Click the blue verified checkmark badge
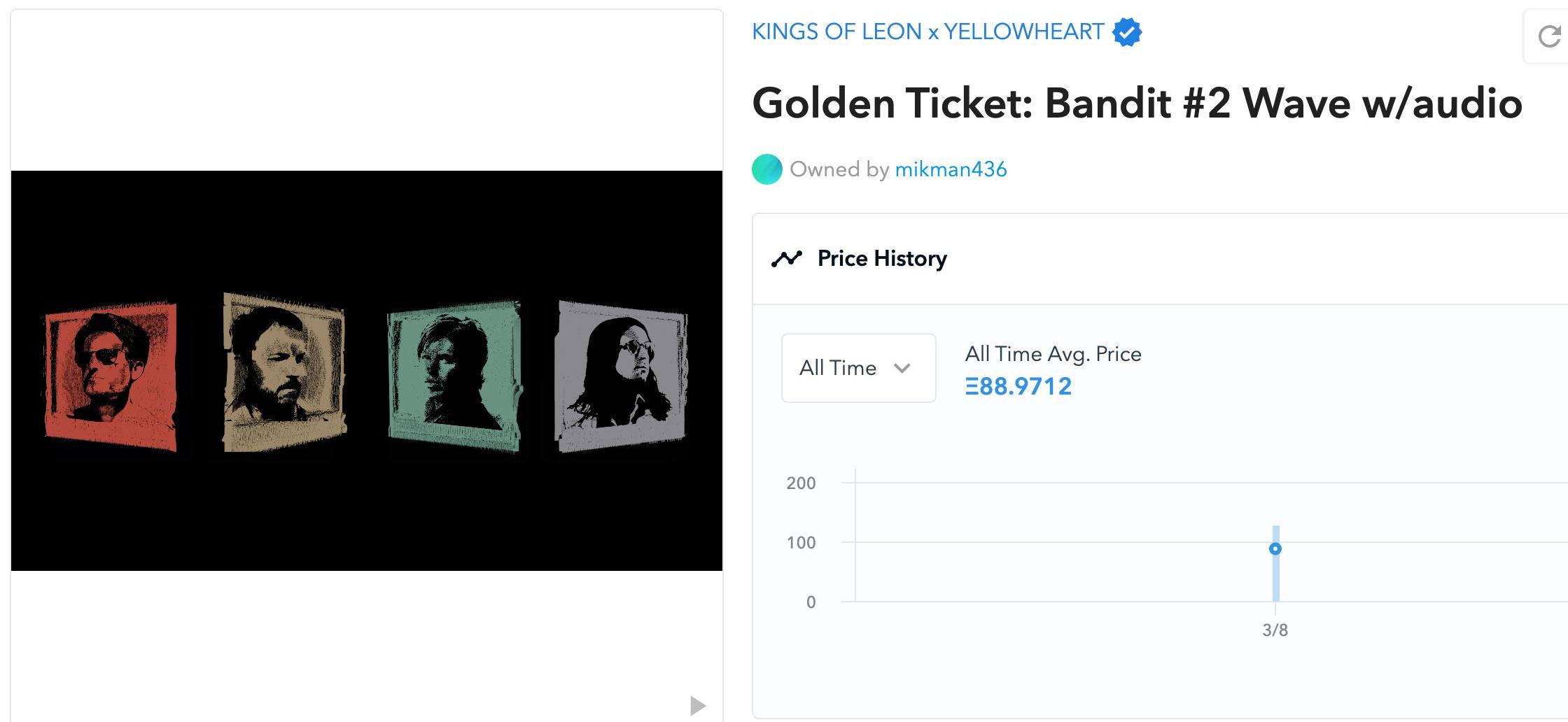The height and width of the screenshot is (722, 1568). [x=1126, y=32]
